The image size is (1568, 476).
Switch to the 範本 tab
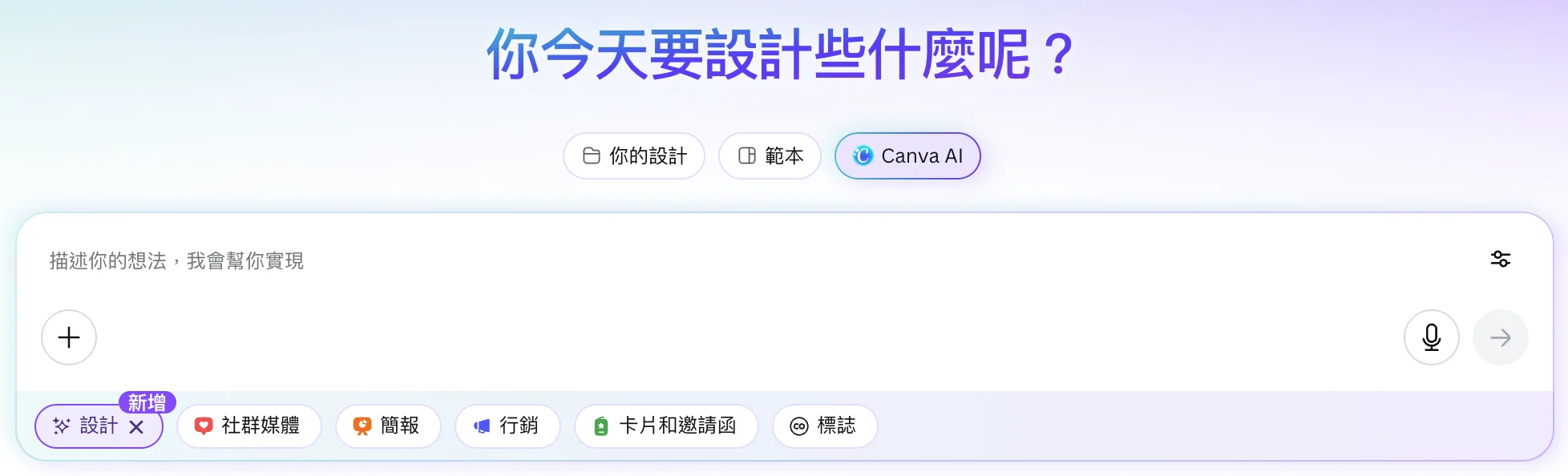(x=770, y=155)
